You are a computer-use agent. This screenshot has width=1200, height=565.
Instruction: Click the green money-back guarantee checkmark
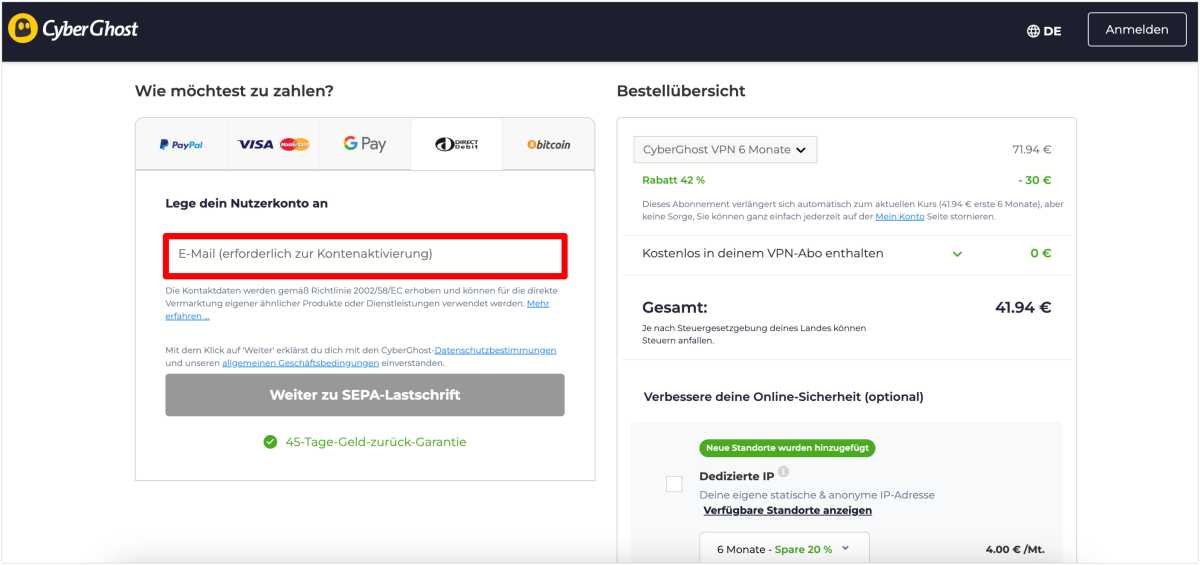coord(270,442)
